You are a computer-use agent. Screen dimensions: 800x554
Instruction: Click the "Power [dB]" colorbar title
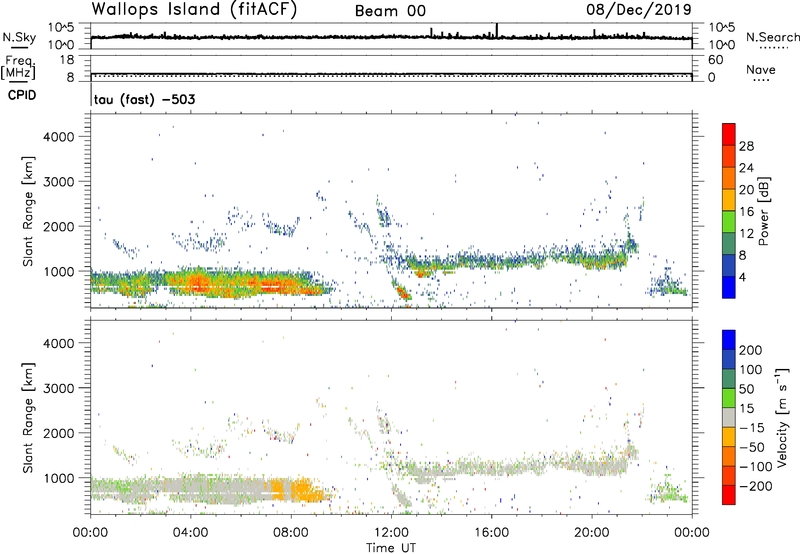click(x=763, y=211)
